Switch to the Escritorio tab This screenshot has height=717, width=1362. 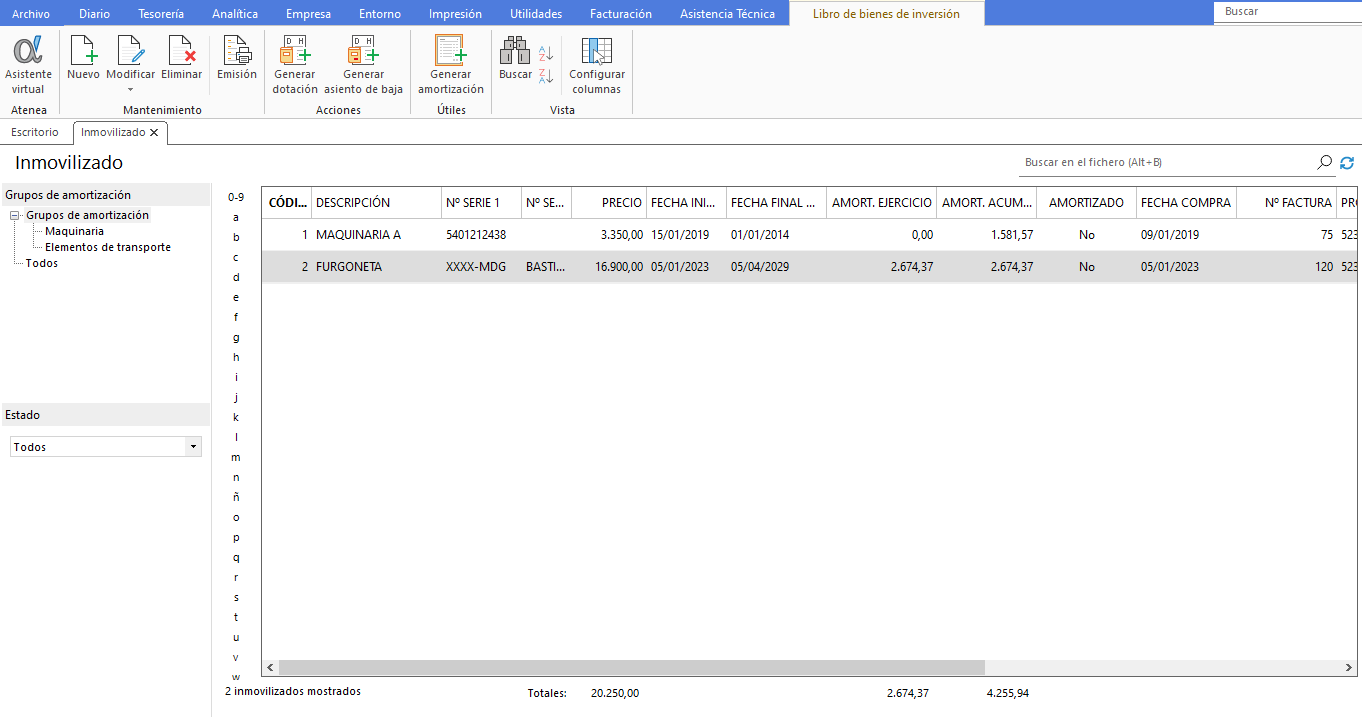(35, 132)
